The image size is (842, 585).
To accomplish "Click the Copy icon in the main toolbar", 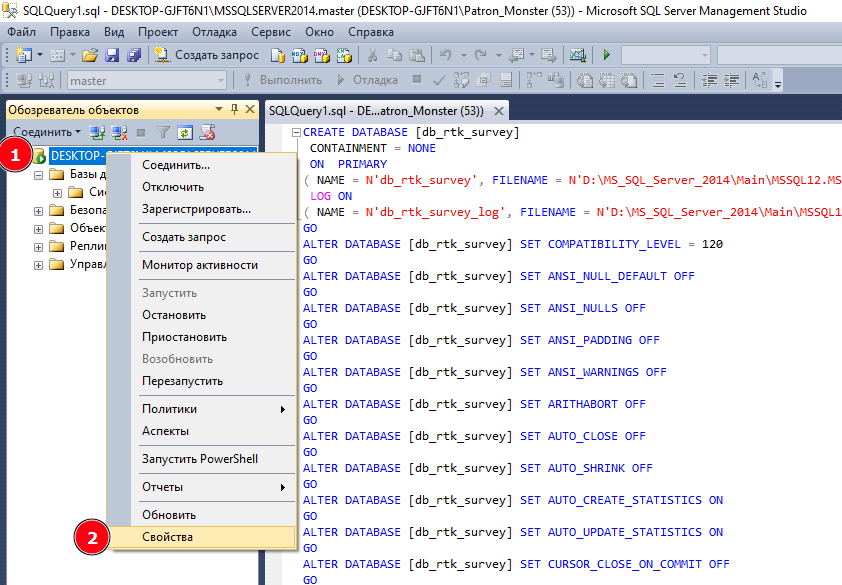I will click(x=395, y=55).
